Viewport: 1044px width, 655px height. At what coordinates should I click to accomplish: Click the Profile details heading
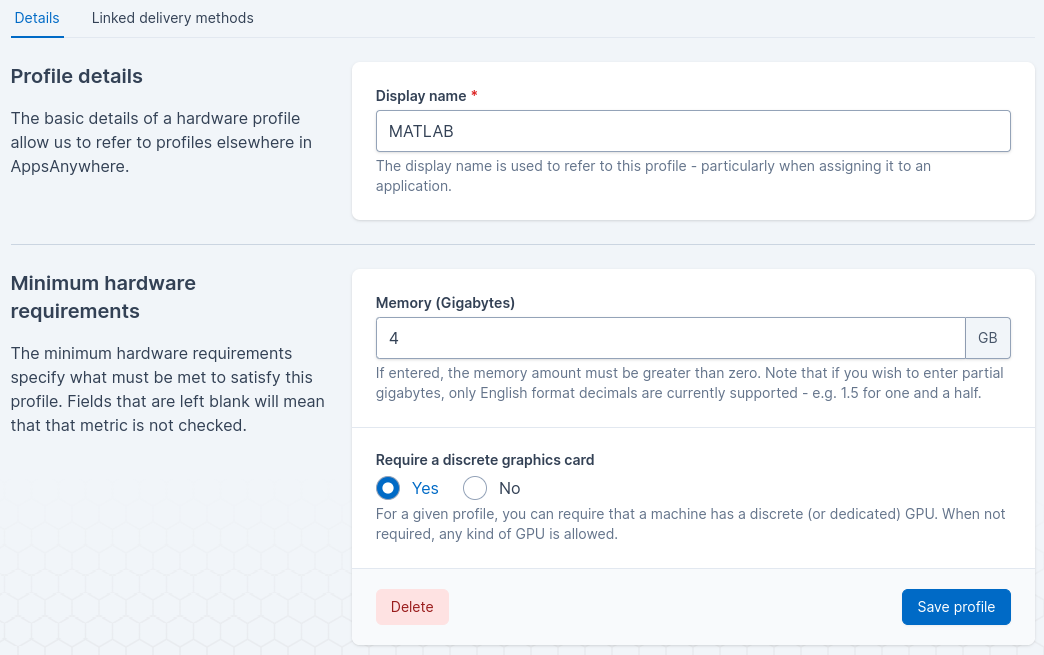[x=77, y=77]
